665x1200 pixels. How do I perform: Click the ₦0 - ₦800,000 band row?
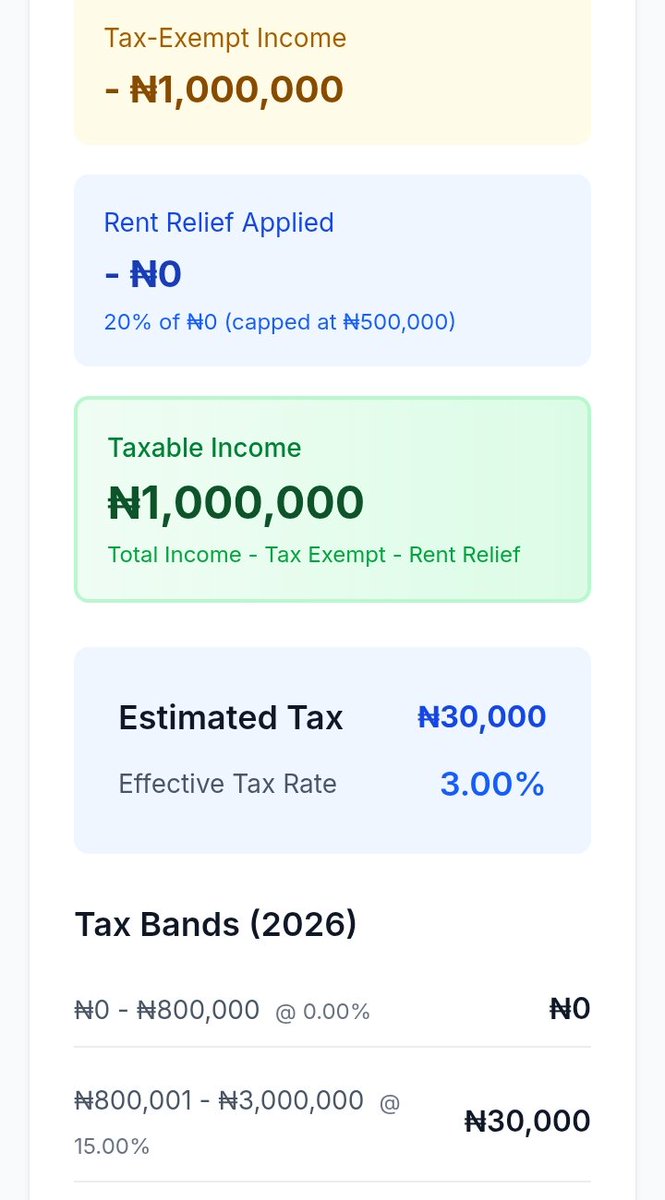(332, 1009)
